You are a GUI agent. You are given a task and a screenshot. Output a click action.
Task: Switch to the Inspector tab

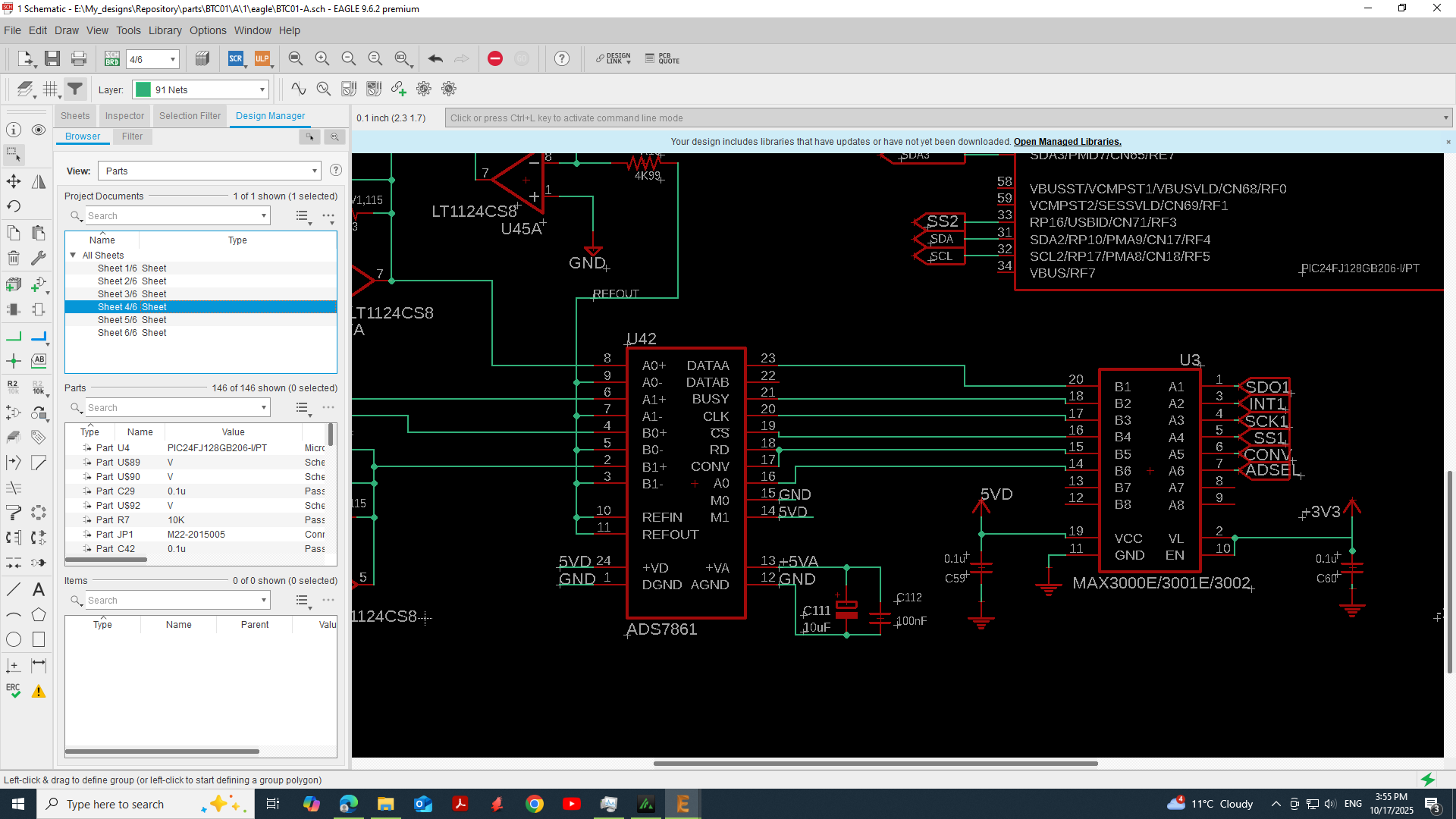point(124,116)
